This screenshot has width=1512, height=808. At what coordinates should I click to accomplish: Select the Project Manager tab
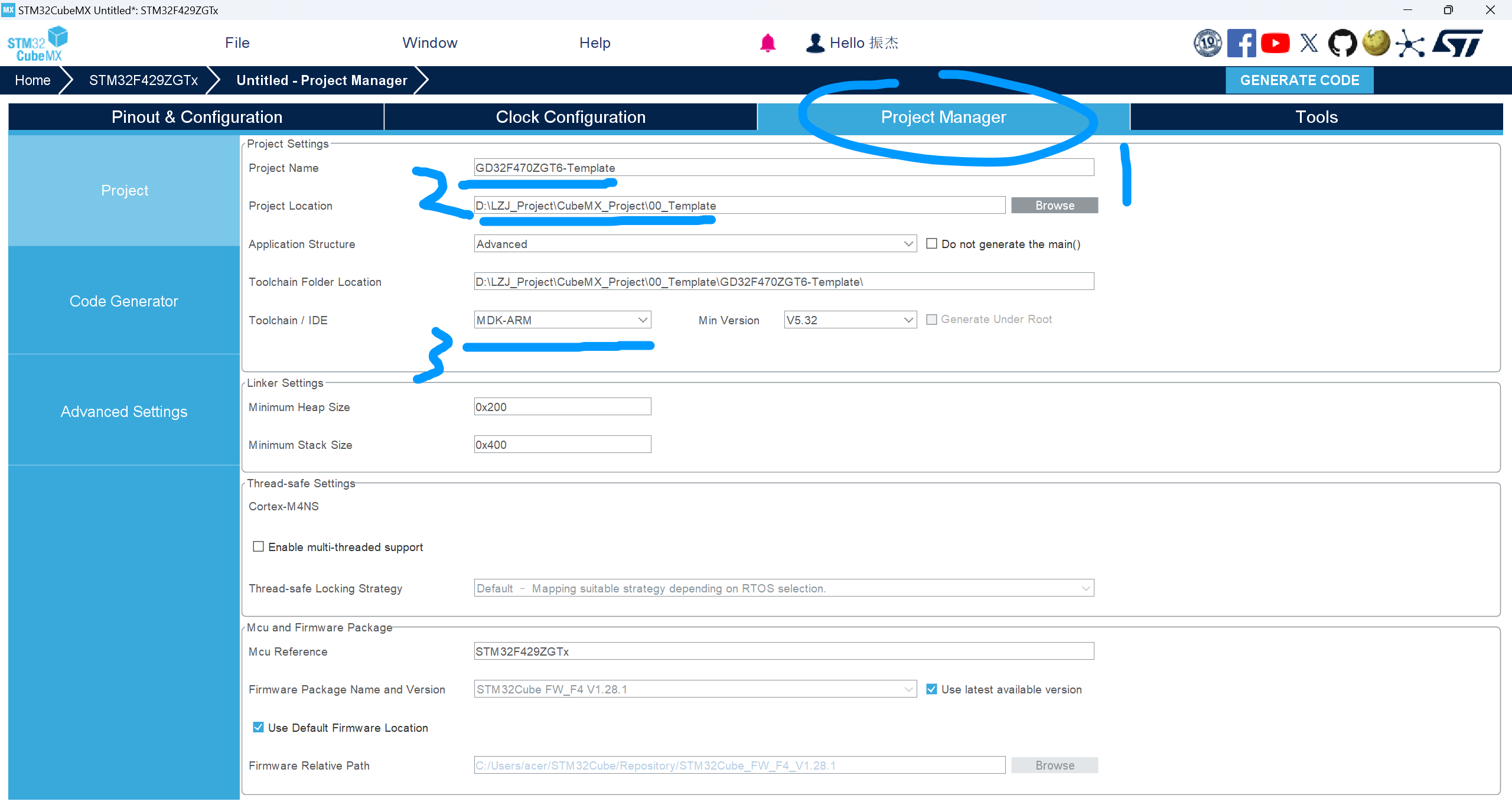click(x=943, y=117)
